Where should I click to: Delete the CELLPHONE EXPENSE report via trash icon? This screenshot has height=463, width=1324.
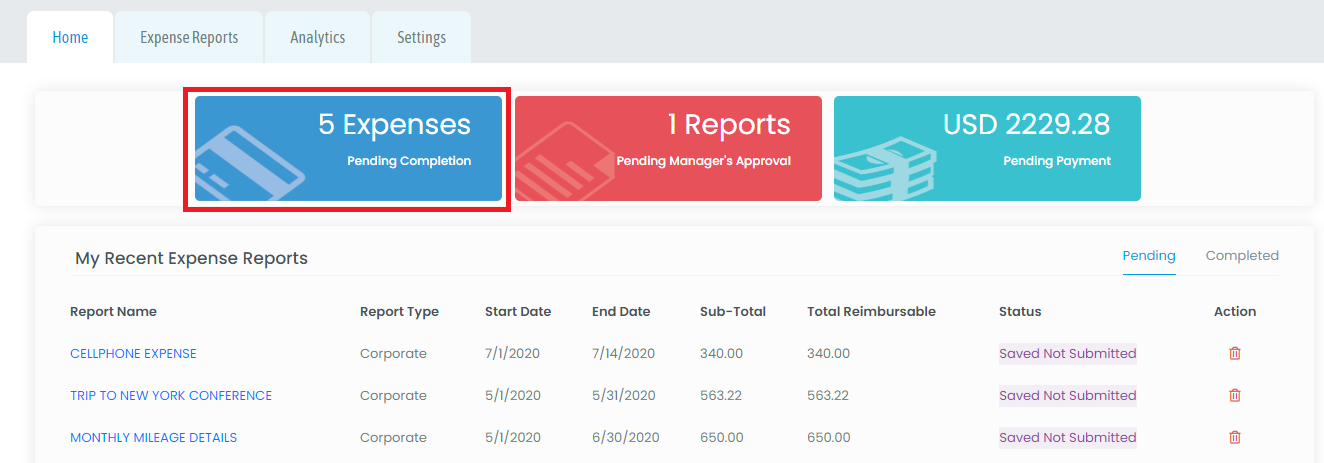pos(1235,353)
